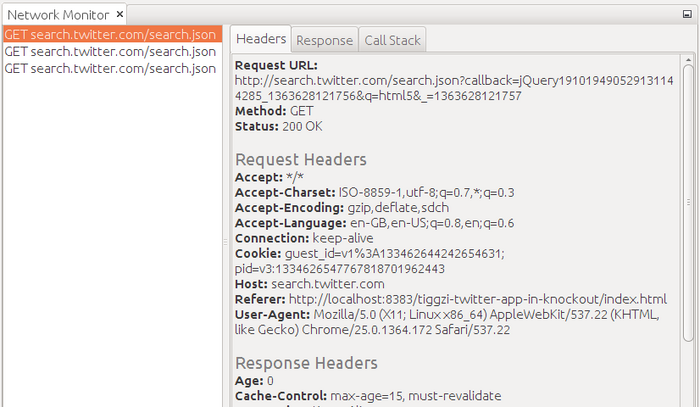Screen dimensions: 700x407
Task: Click the Request Headers heading
Action: pos(300,159)
